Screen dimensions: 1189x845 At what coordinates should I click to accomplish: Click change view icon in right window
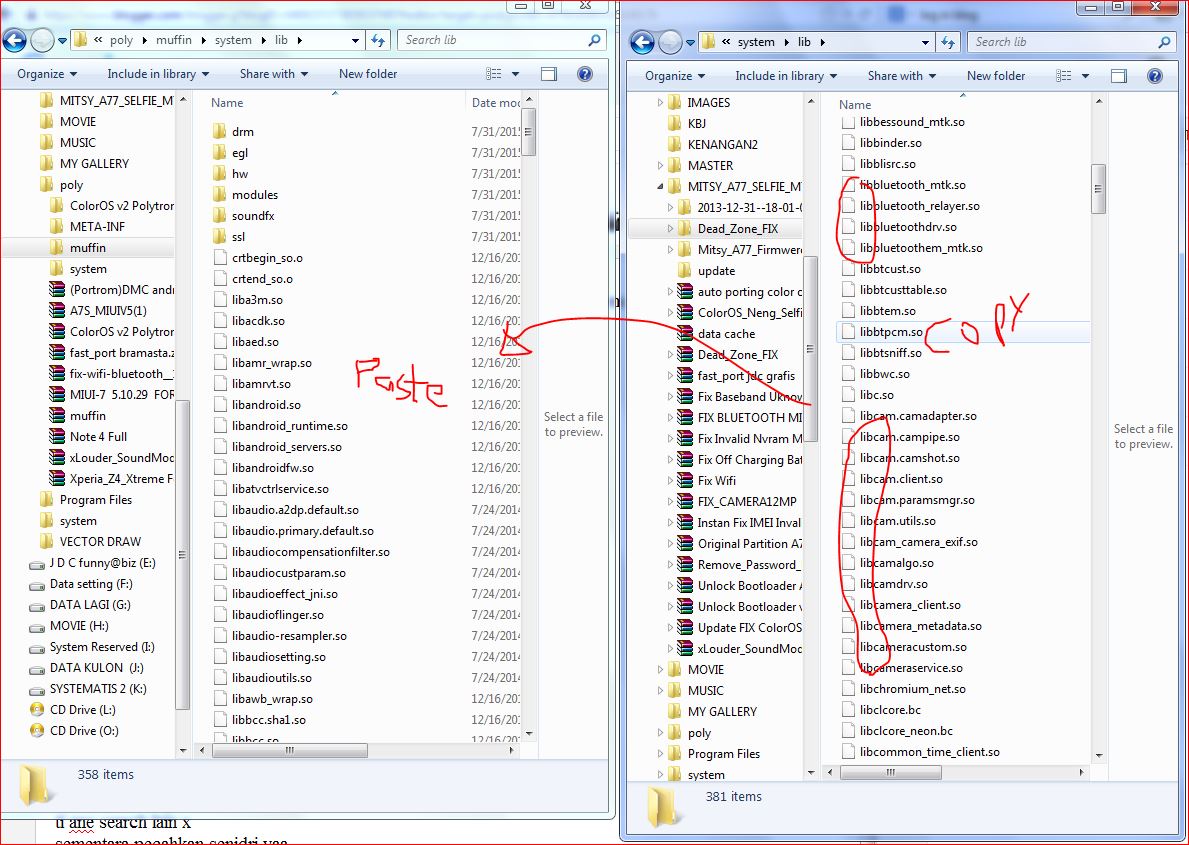[x=1064, y=76]
